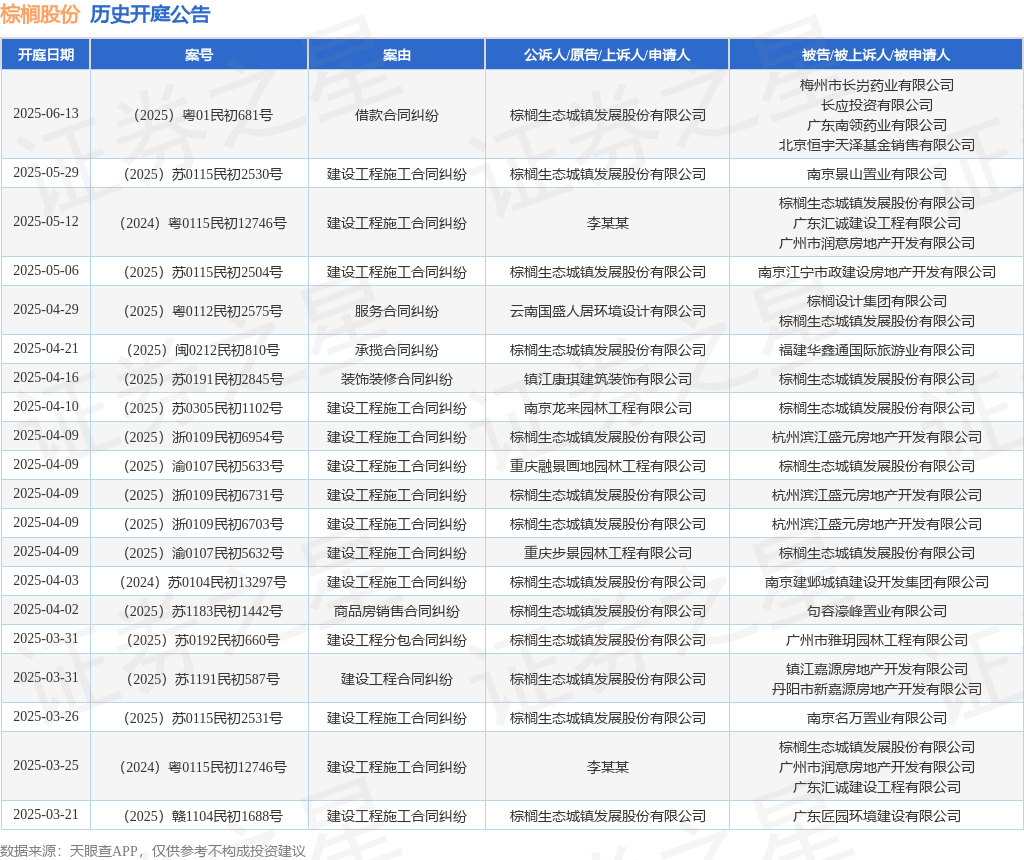This screenshot has width=1024, height=860.
Task: Click date cell 2025-04-16
Action: [x=46, y=377]
